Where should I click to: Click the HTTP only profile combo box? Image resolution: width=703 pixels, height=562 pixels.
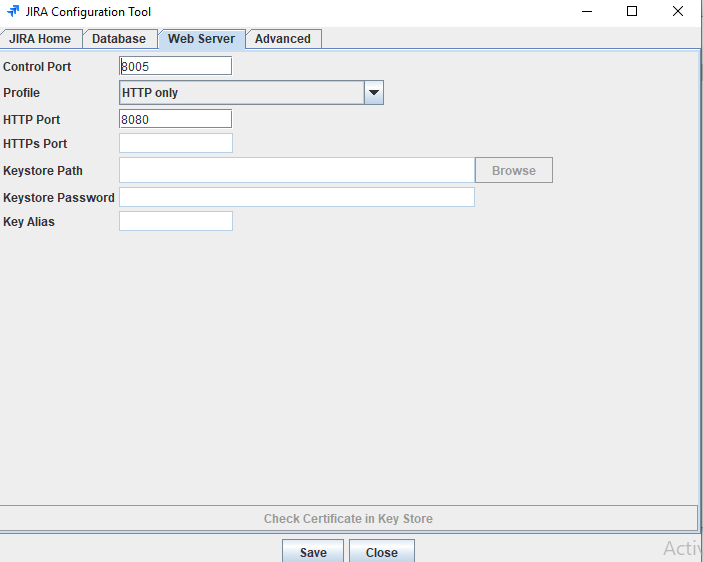coord(251,93)
